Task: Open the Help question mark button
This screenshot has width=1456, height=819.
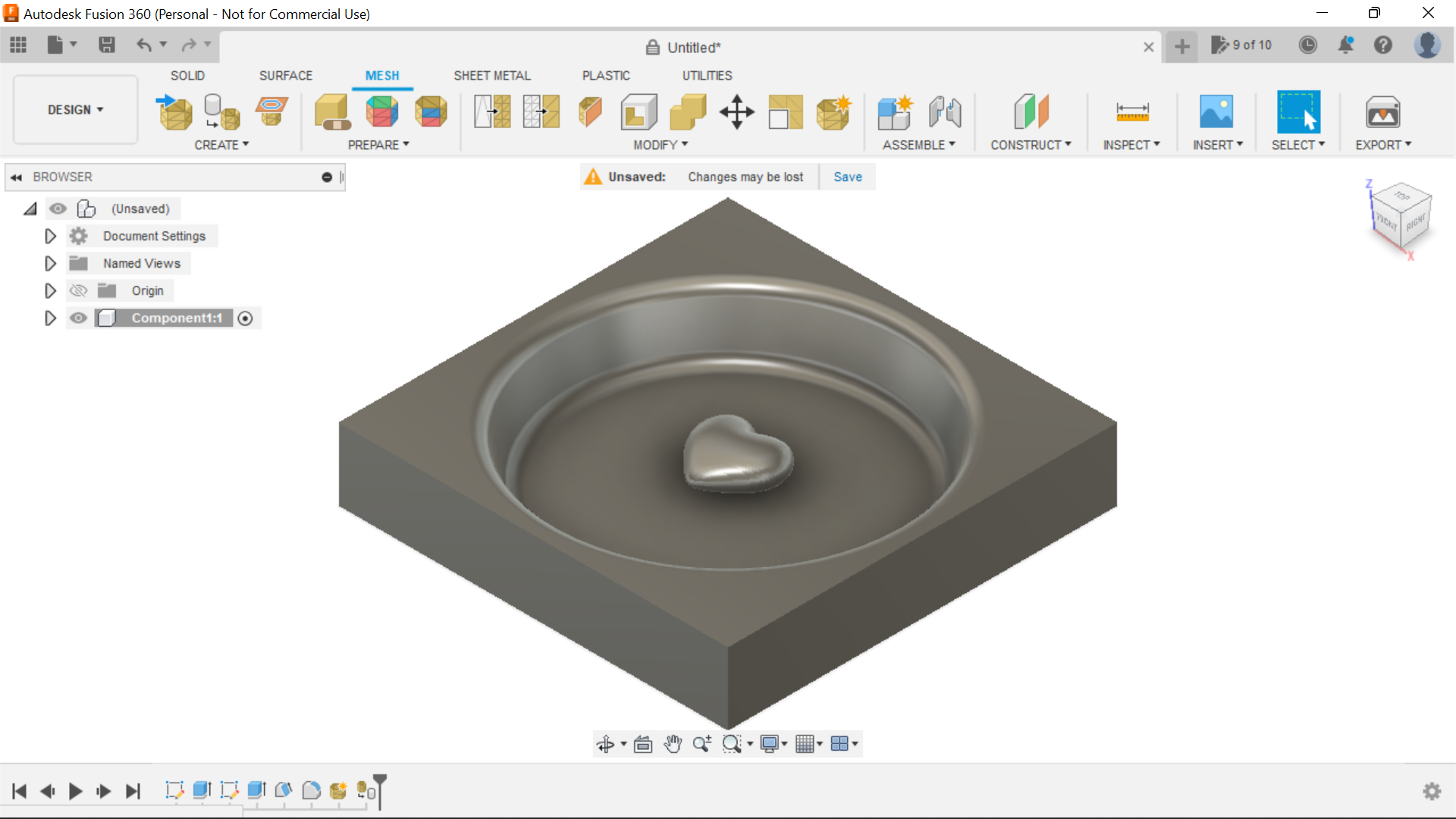Action: (1383, 45)
